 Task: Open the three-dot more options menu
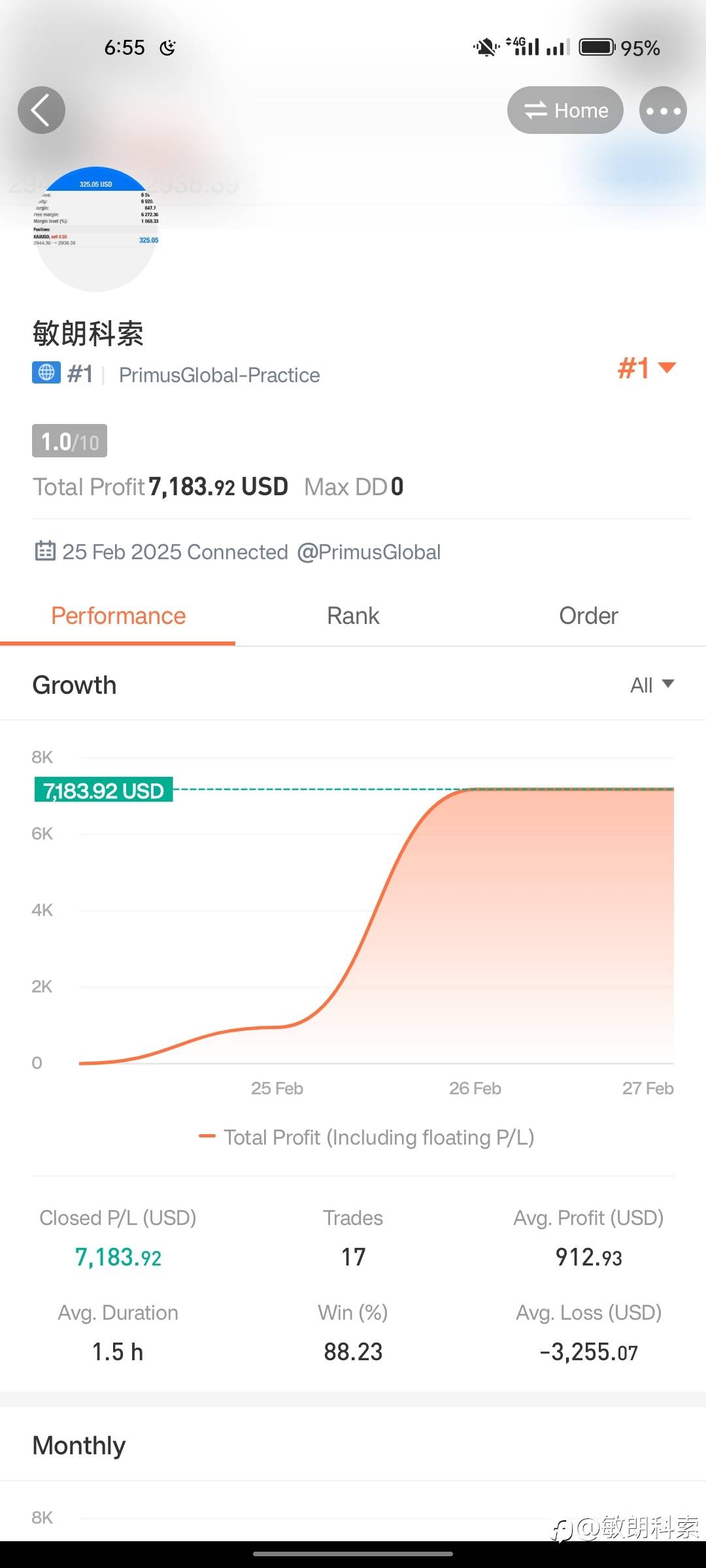point(663,110)
